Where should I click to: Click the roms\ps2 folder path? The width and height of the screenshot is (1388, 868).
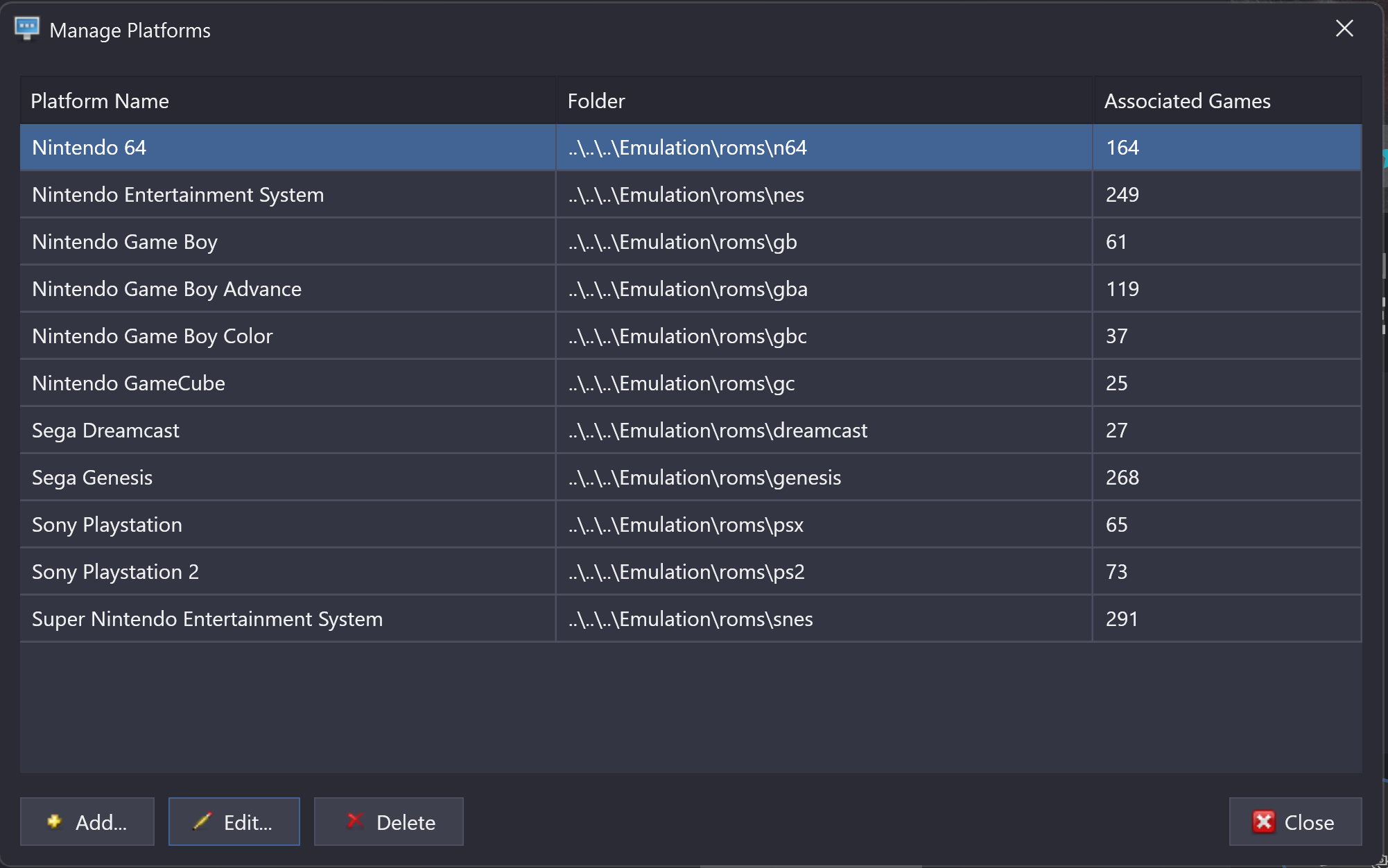(x=824, y=572)
